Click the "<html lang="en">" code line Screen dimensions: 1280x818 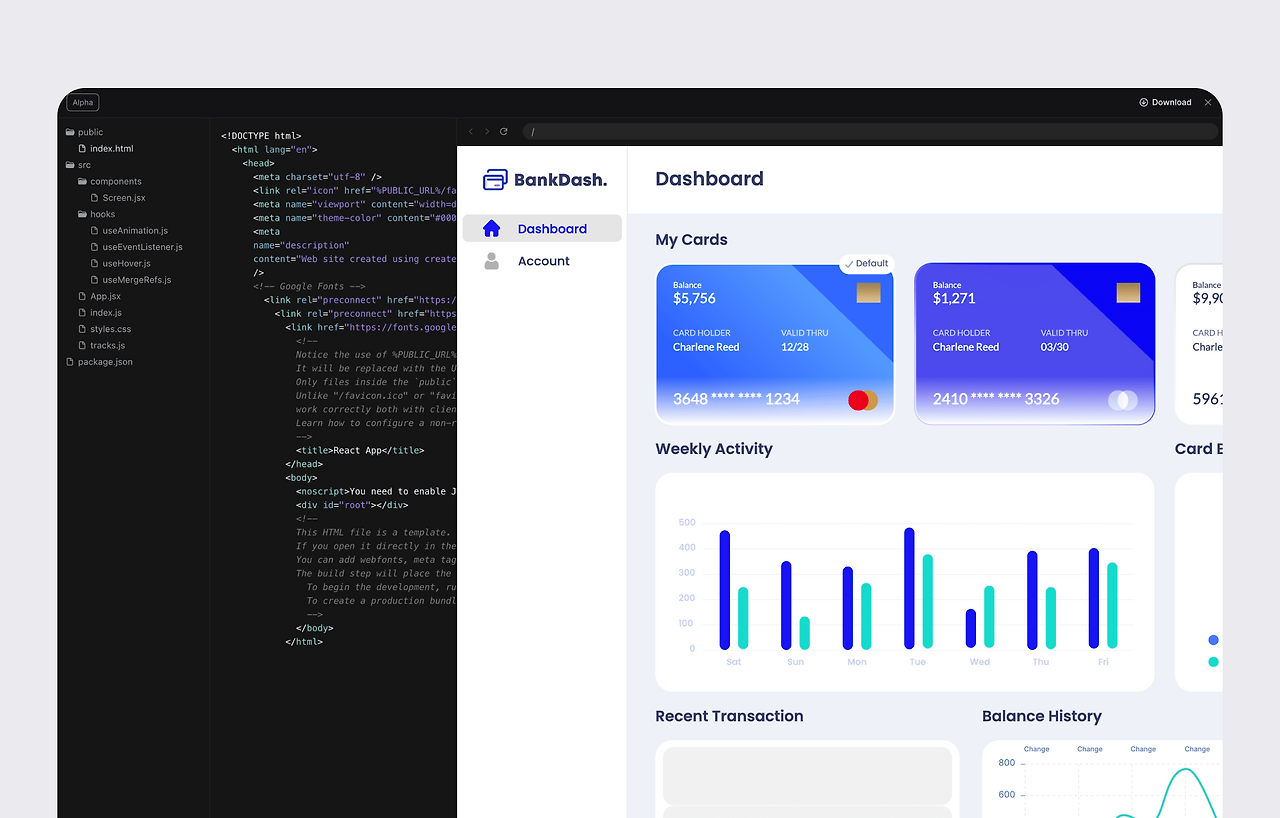(x=275, y=149)
